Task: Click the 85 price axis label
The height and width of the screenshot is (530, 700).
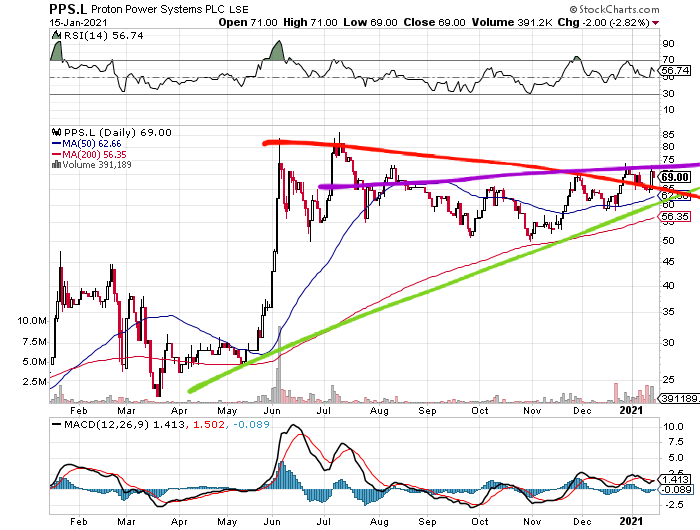Action: pyautogui.click(x=668, y=134)
